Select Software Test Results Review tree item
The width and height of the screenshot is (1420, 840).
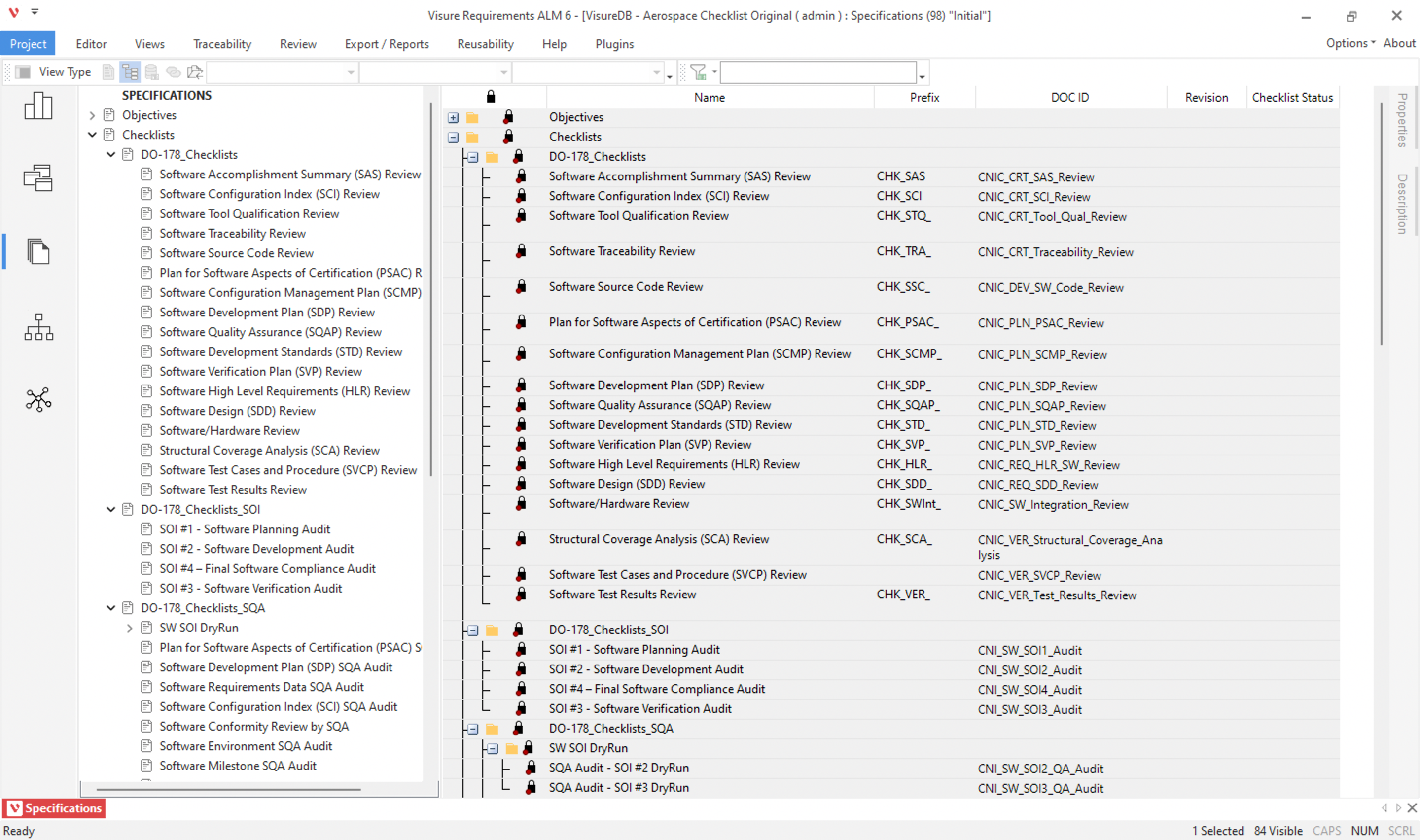pos(232,489)
